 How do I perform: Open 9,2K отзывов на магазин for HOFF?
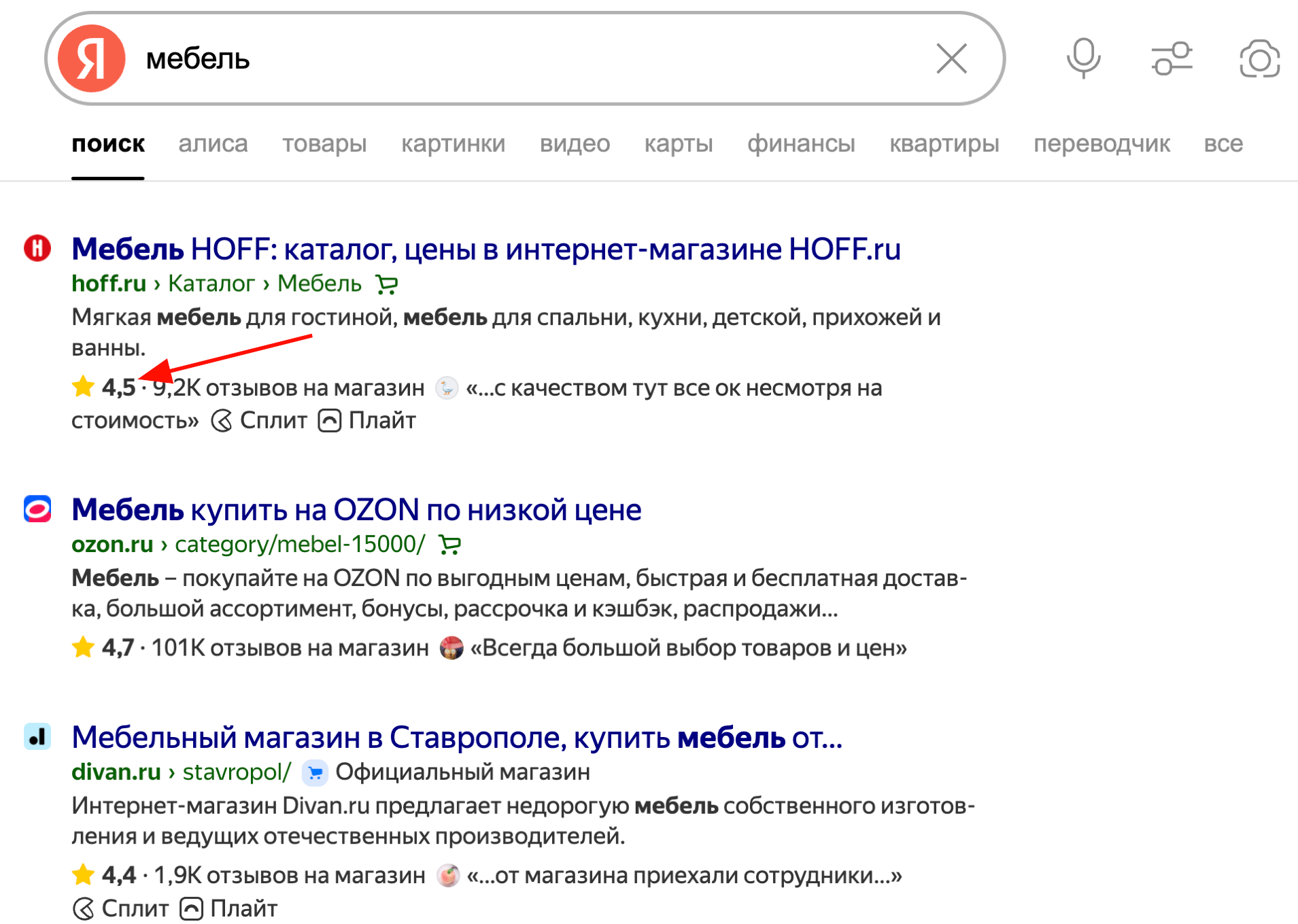[x=288, y=388]
